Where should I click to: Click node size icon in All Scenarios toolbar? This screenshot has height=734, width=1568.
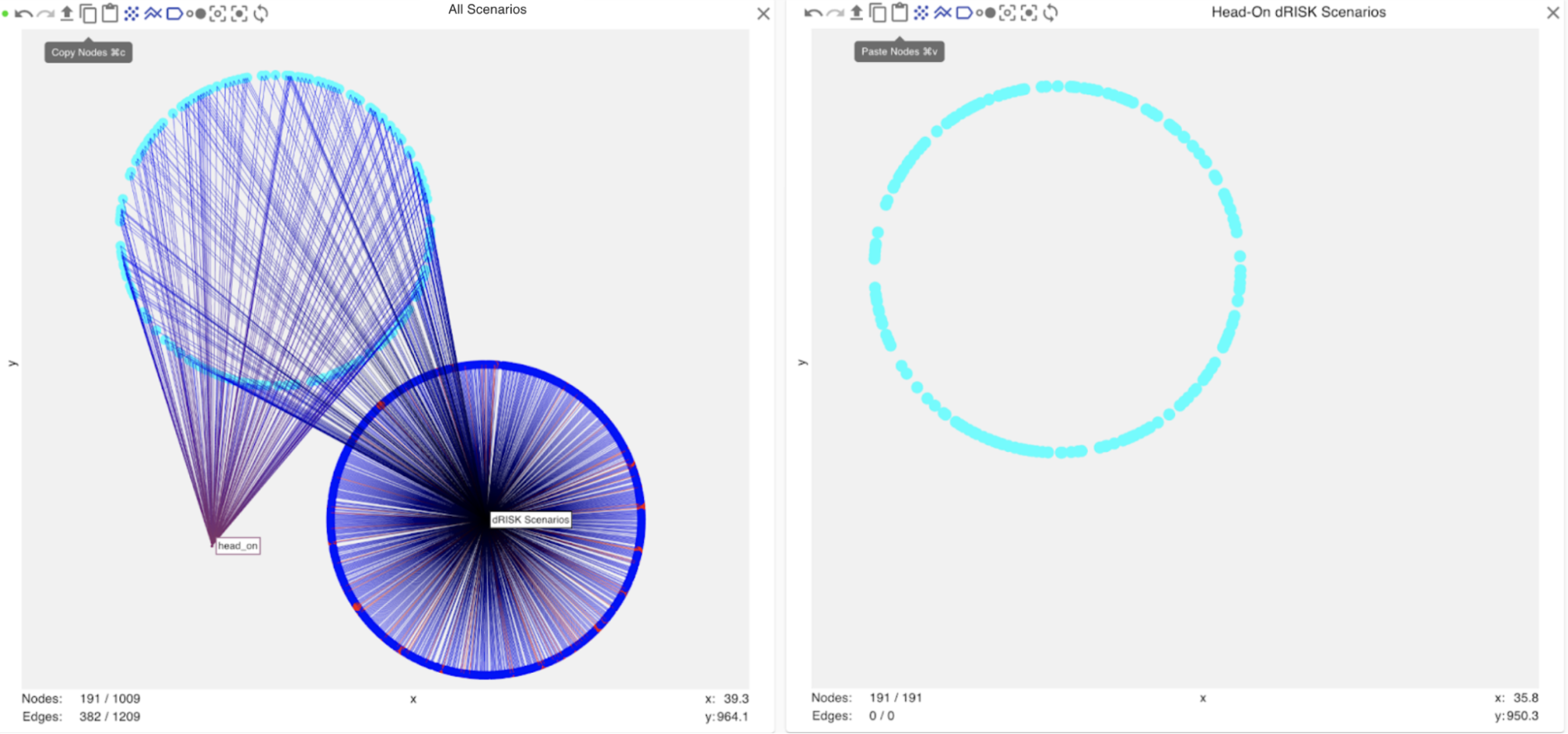(x=196, y=13)
